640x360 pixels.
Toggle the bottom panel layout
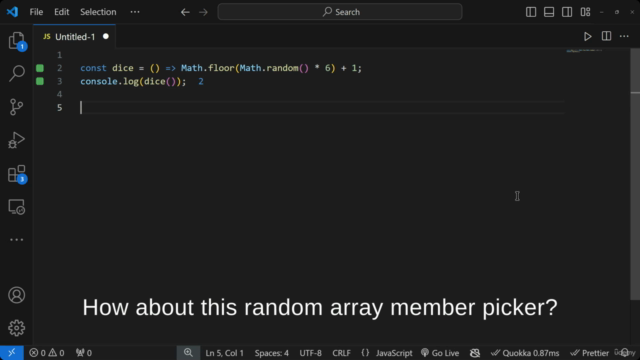click(549, 12)
